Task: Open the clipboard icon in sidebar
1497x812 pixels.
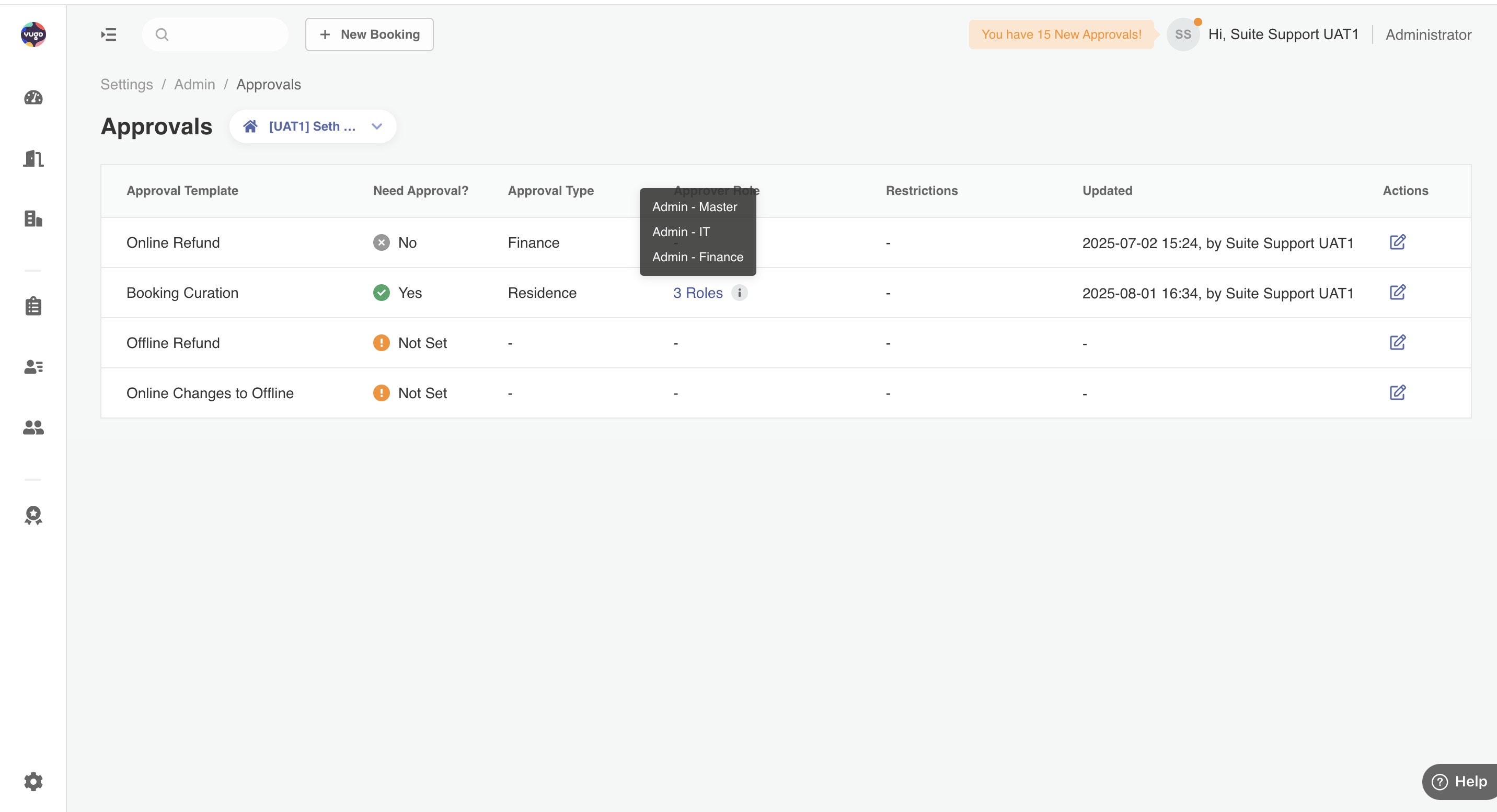Action: coord(33,306)
